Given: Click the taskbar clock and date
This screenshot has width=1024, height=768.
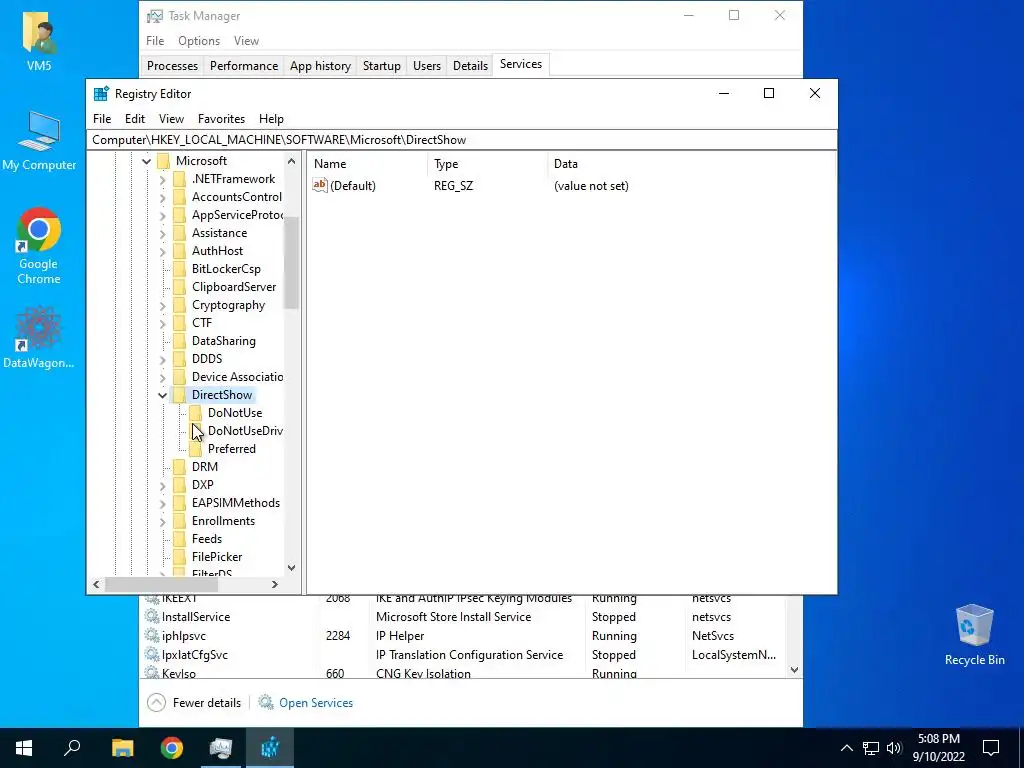Looking at the screenshot, I should [x=938, y=748].
